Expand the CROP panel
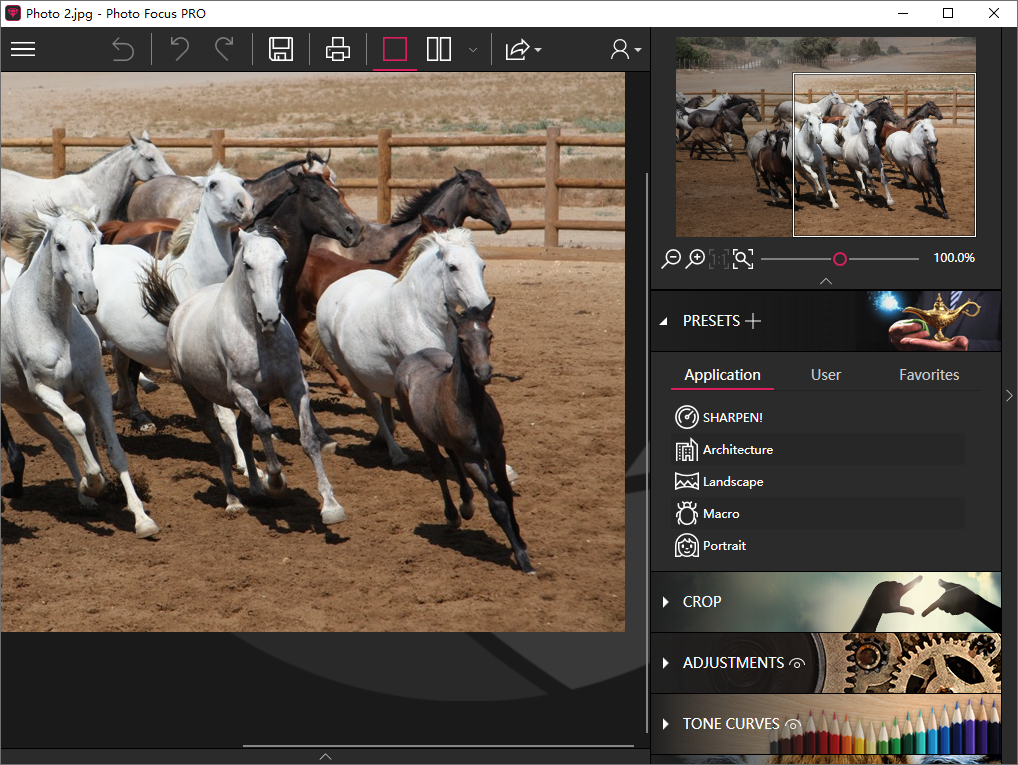 point(702,601)
